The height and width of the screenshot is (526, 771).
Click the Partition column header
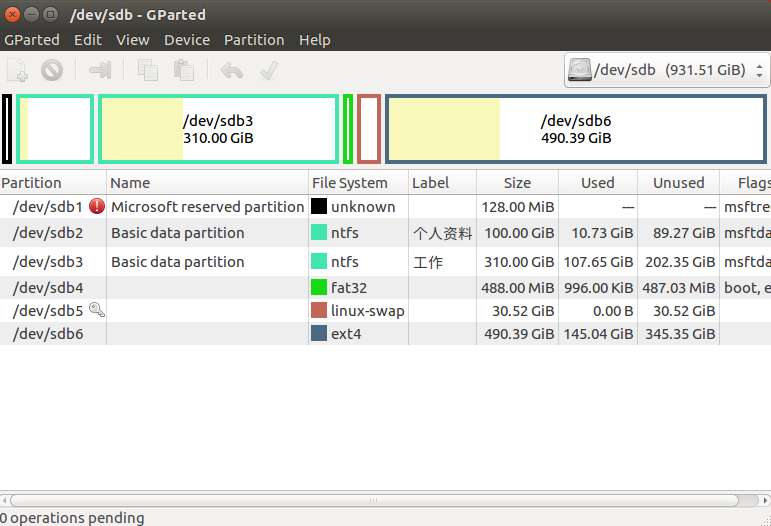click(53, 182)
